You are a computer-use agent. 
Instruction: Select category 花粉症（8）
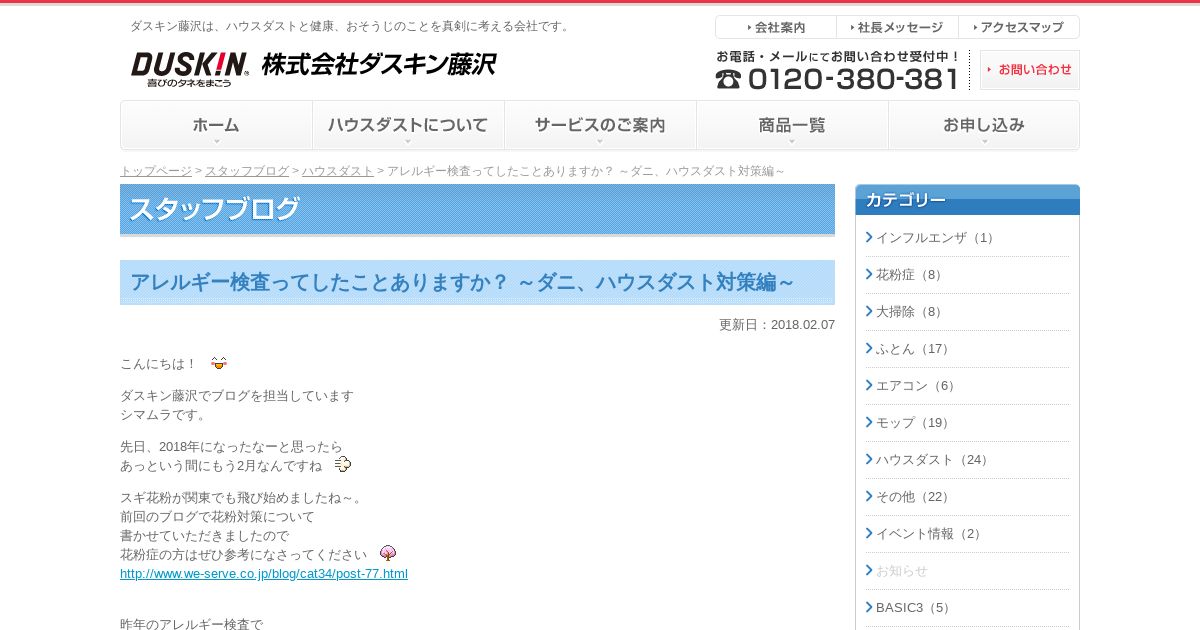point(912,275)
